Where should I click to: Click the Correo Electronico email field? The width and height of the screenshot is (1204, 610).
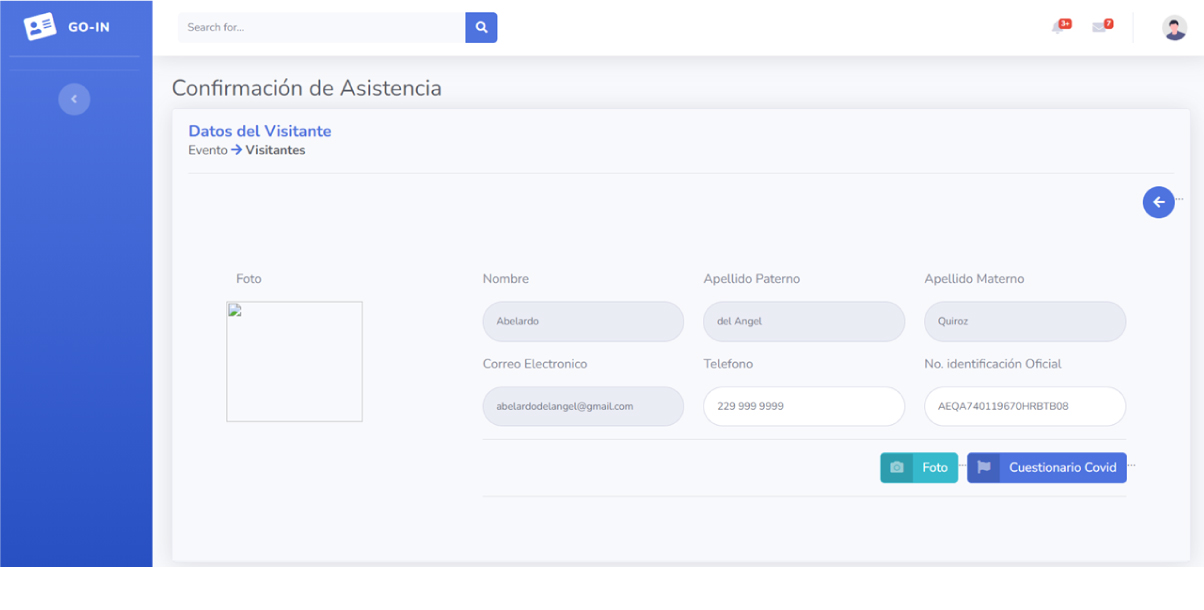pyautogui.click(x=583, y=407)
